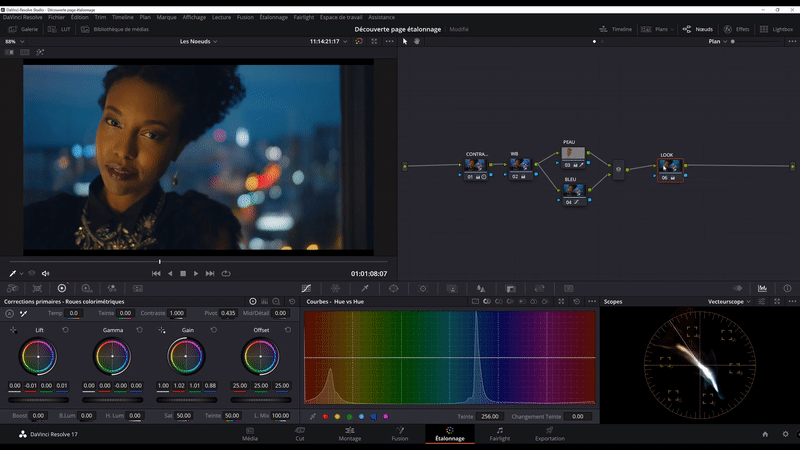Select the Courbes palette icon
800x450 pixels.
tap(306, 288)
